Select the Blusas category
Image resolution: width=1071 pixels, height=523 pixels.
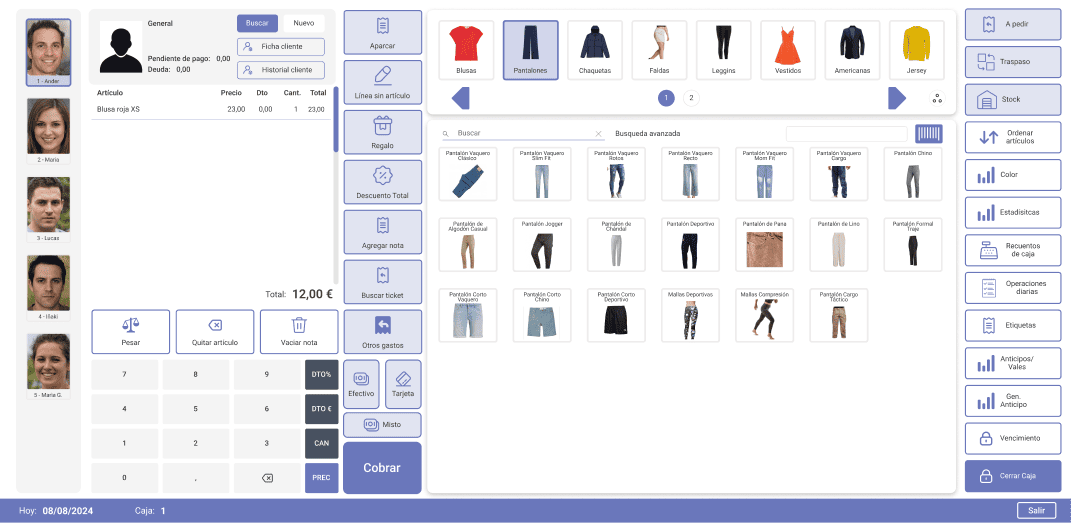(x=466, y=50)
